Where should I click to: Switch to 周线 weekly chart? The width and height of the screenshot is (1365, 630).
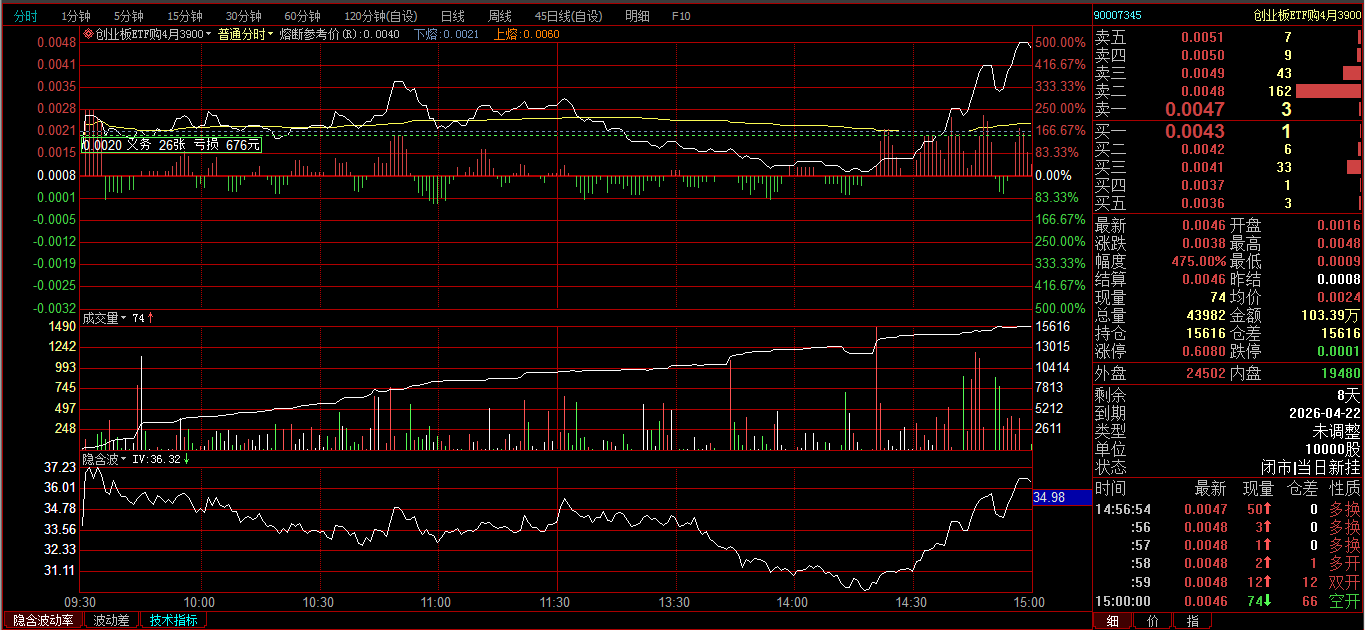click(500, 16)
